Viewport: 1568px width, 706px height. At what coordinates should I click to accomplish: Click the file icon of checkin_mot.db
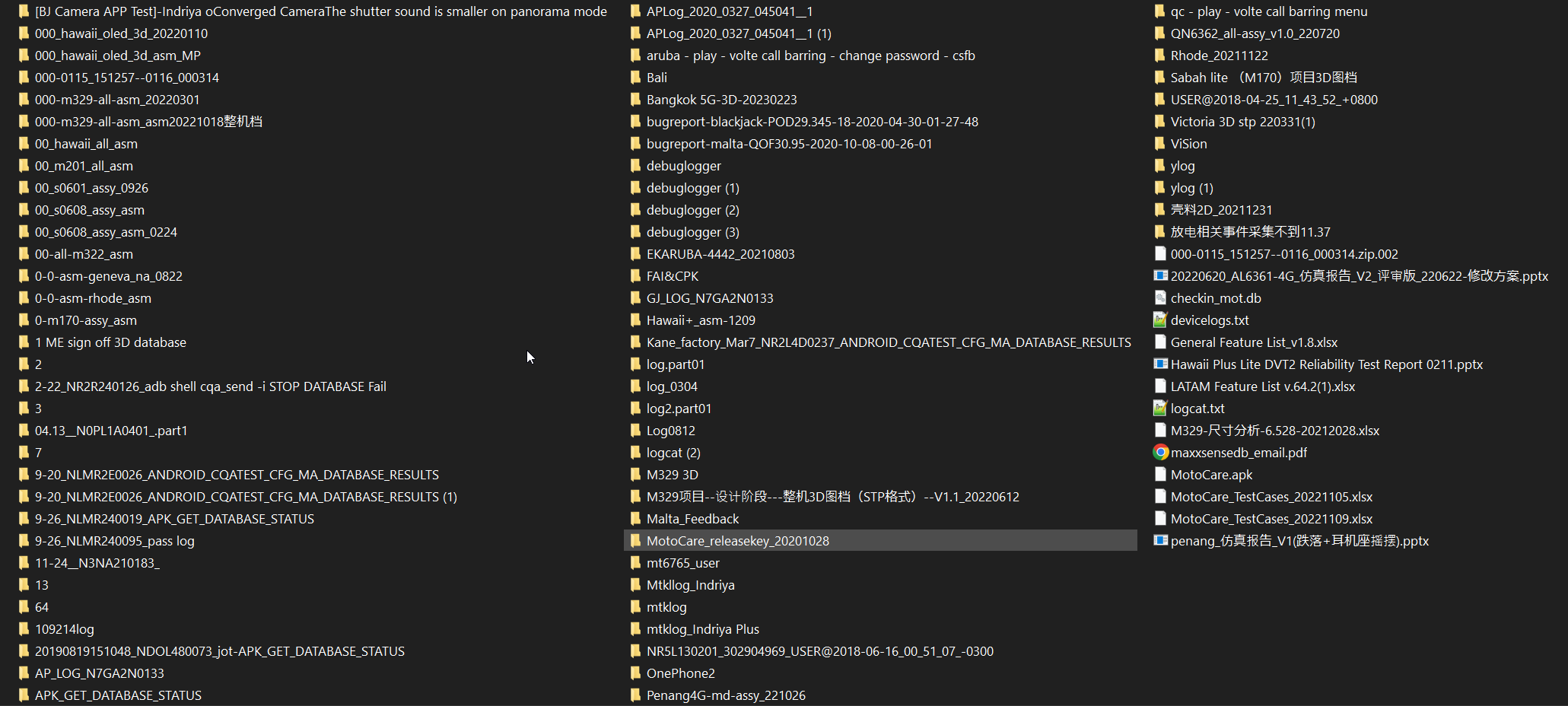pos(1160,298)
